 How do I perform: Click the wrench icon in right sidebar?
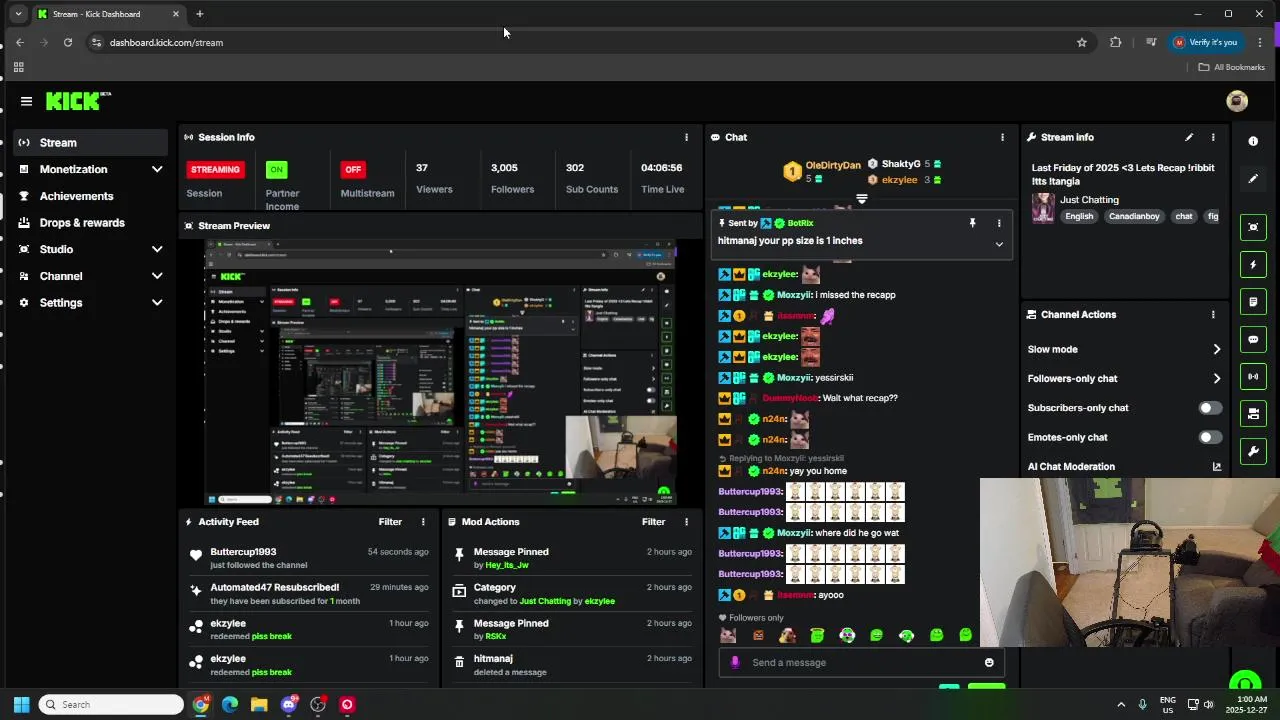[1253, 451]
